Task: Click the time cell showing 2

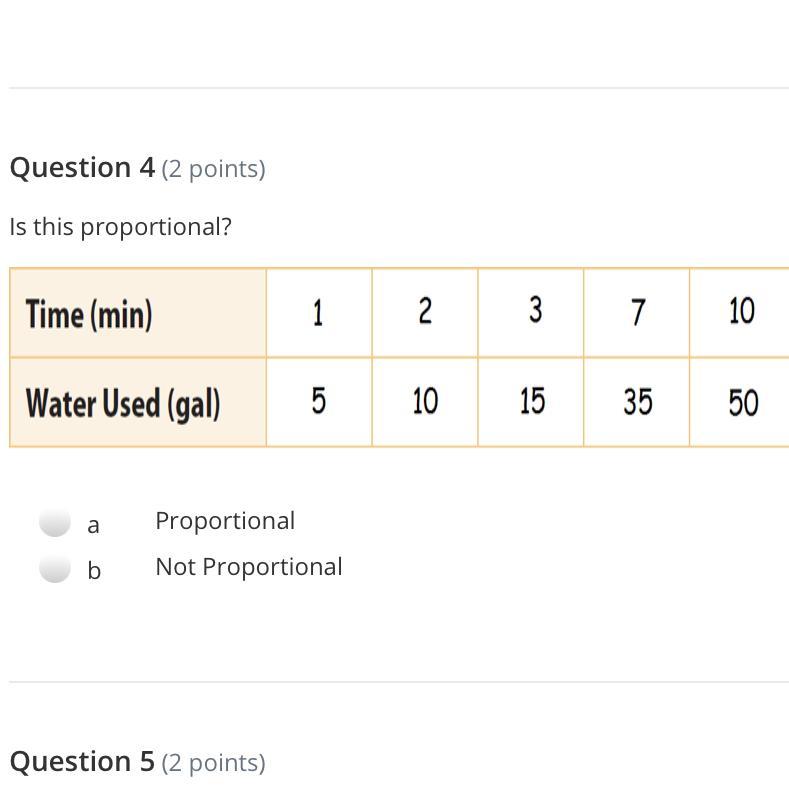Action: tap(425, 312)
